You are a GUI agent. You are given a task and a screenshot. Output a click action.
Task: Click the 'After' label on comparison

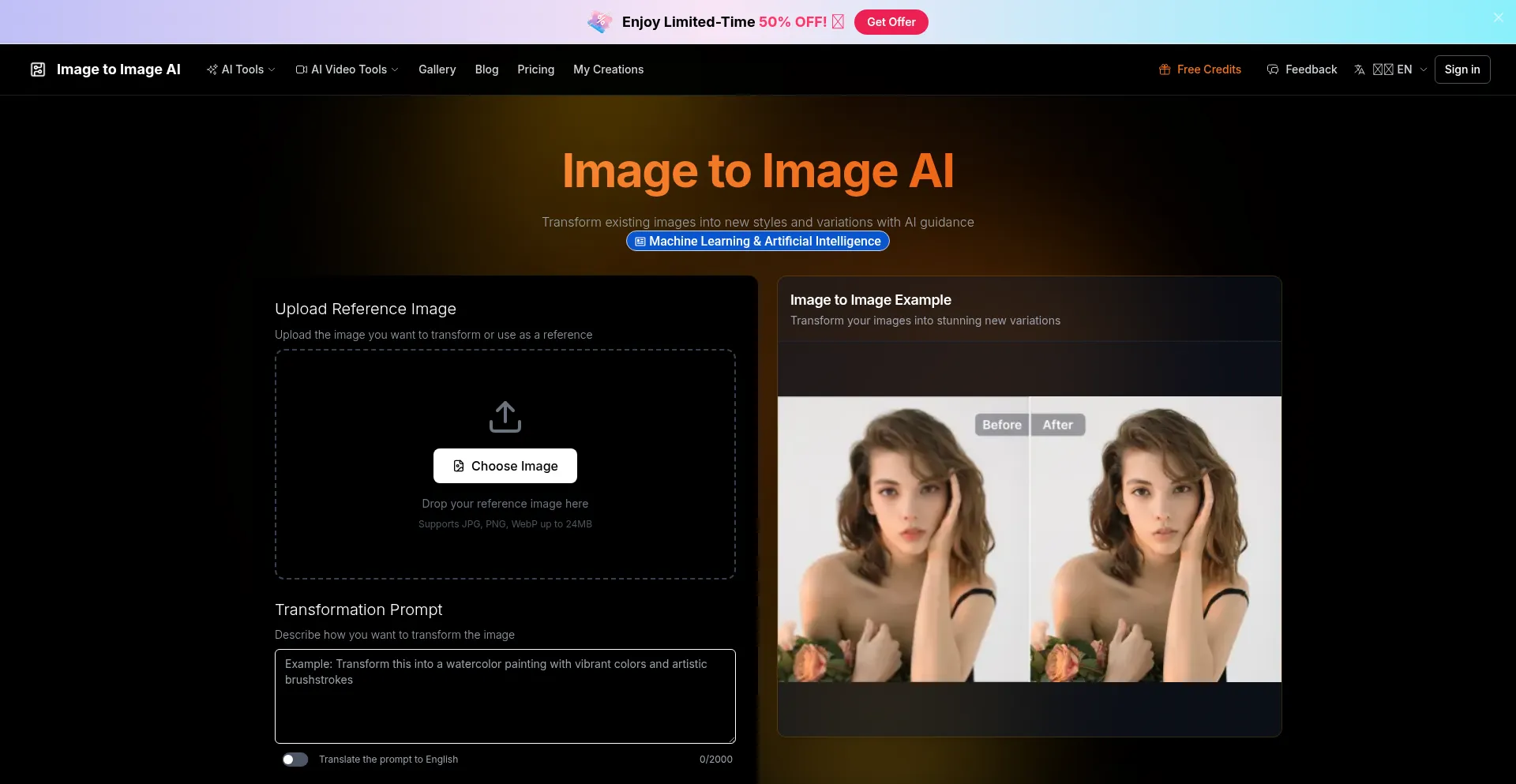[x=1058, y=425]
